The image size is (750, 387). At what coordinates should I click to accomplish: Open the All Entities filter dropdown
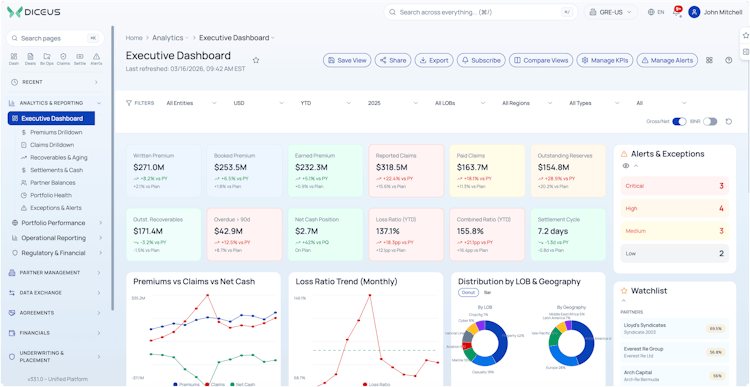191,103
